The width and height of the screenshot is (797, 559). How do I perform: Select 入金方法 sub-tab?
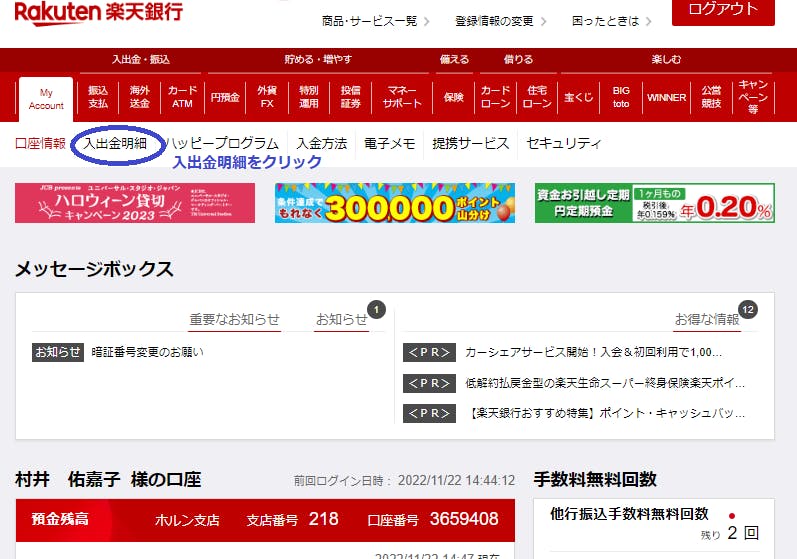(x=322, y=143)
